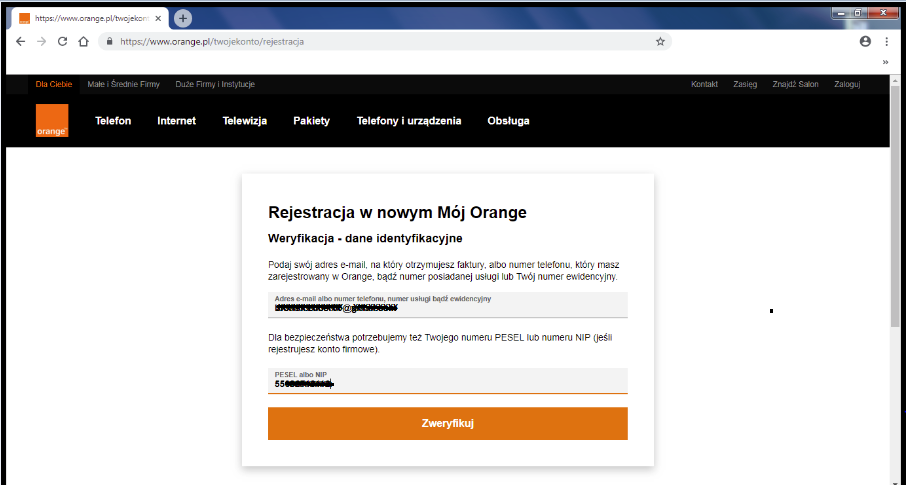This screenshot has width=906, height=485.
Task: Click the Weryfikacja - dane identyfikacyjne subheading
Action: [x=365, y=238]
